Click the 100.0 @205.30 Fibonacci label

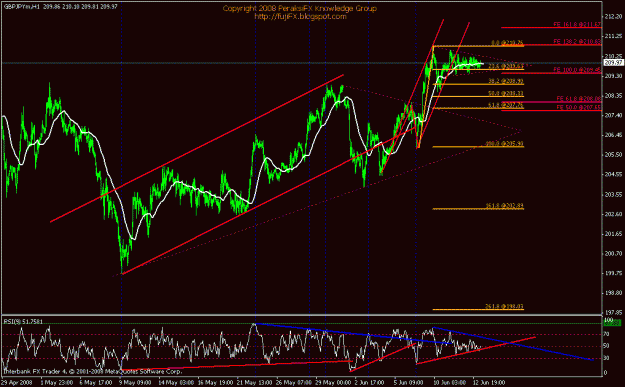pyautogui.click(x=504, y=144)
